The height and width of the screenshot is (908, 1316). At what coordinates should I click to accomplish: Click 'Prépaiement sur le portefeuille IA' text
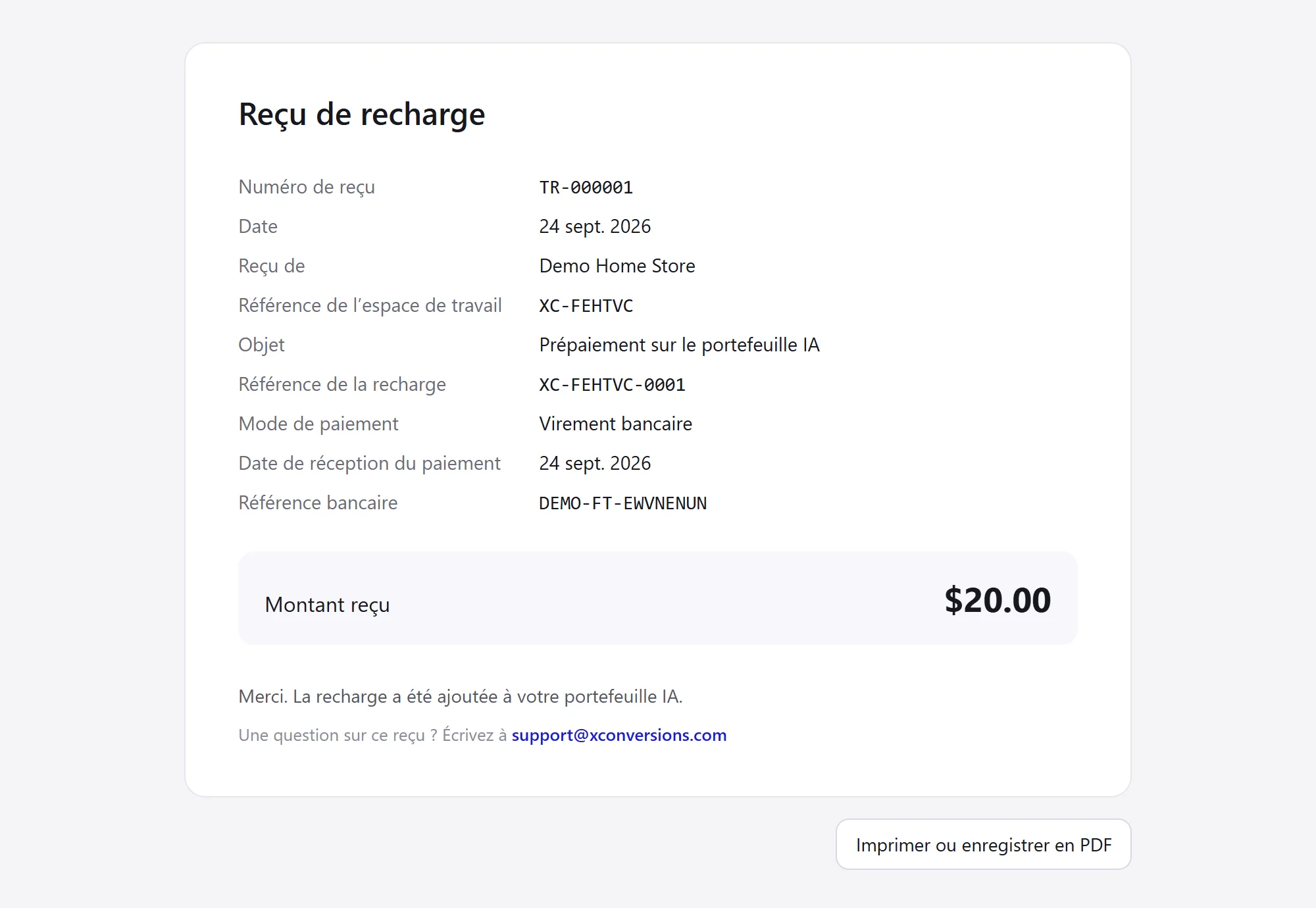[x=679, y=345]
